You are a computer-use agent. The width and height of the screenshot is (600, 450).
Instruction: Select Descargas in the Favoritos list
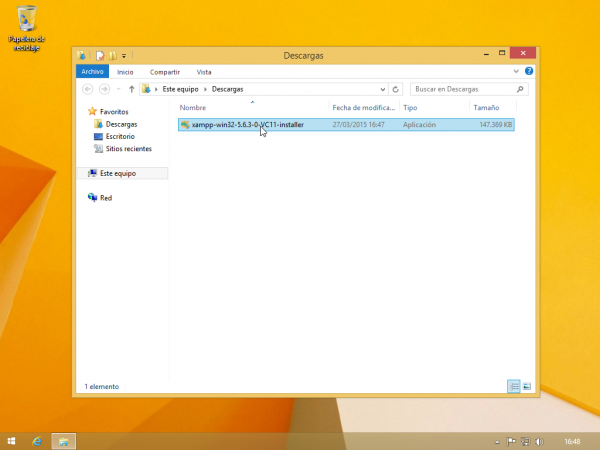click(x=121, y=124)
